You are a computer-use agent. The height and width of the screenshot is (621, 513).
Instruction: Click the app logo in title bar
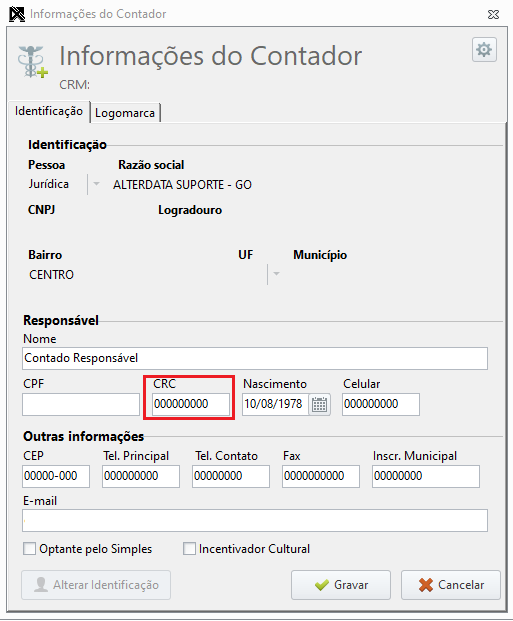coord(17,14)
